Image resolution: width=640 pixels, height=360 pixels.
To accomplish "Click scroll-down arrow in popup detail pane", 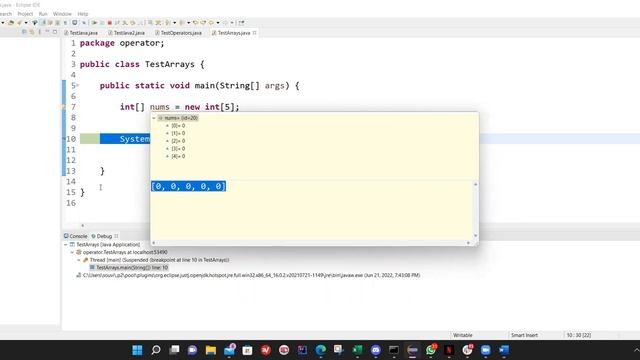I will click(475, 236).
